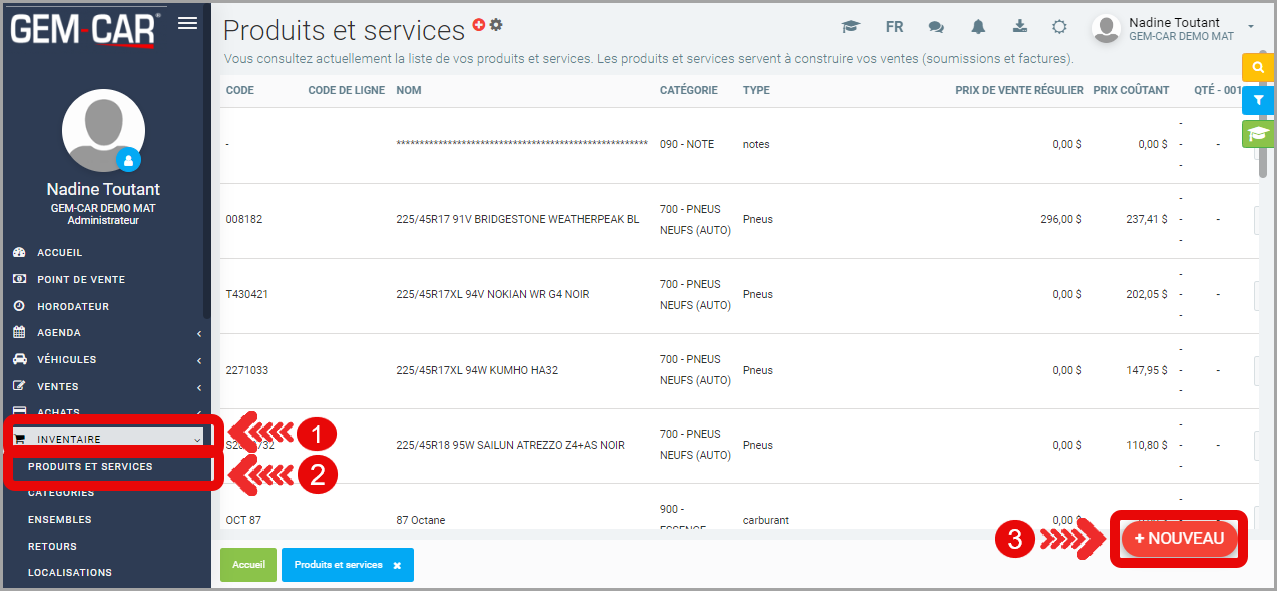This screenshot has height=591, width=1277.
Task: Show notifications via the bell icon
Action: [x=978, y=27]
